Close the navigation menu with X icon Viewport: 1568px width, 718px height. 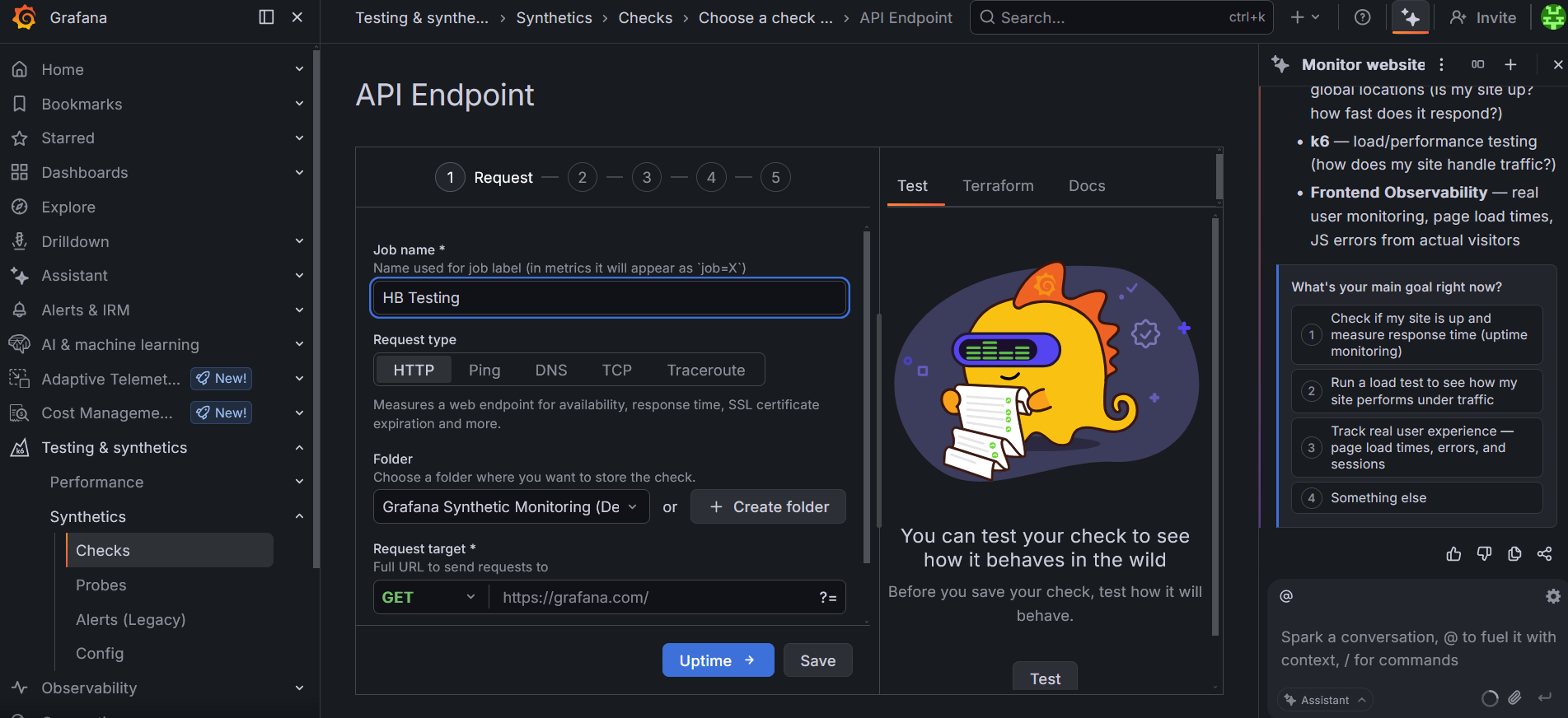point(297,17)
